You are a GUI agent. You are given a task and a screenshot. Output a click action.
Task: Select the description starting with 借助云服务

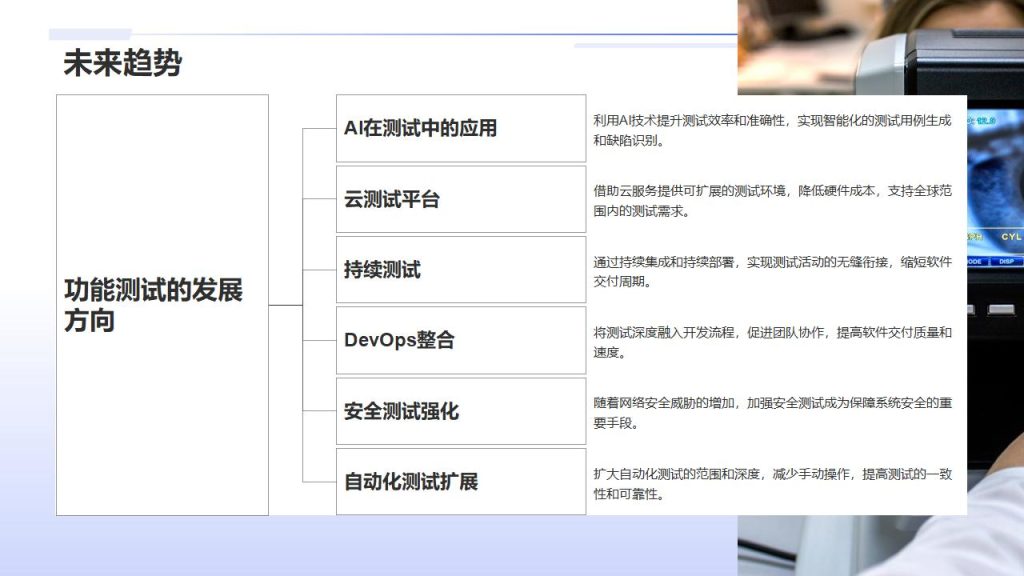pos(771,200)
